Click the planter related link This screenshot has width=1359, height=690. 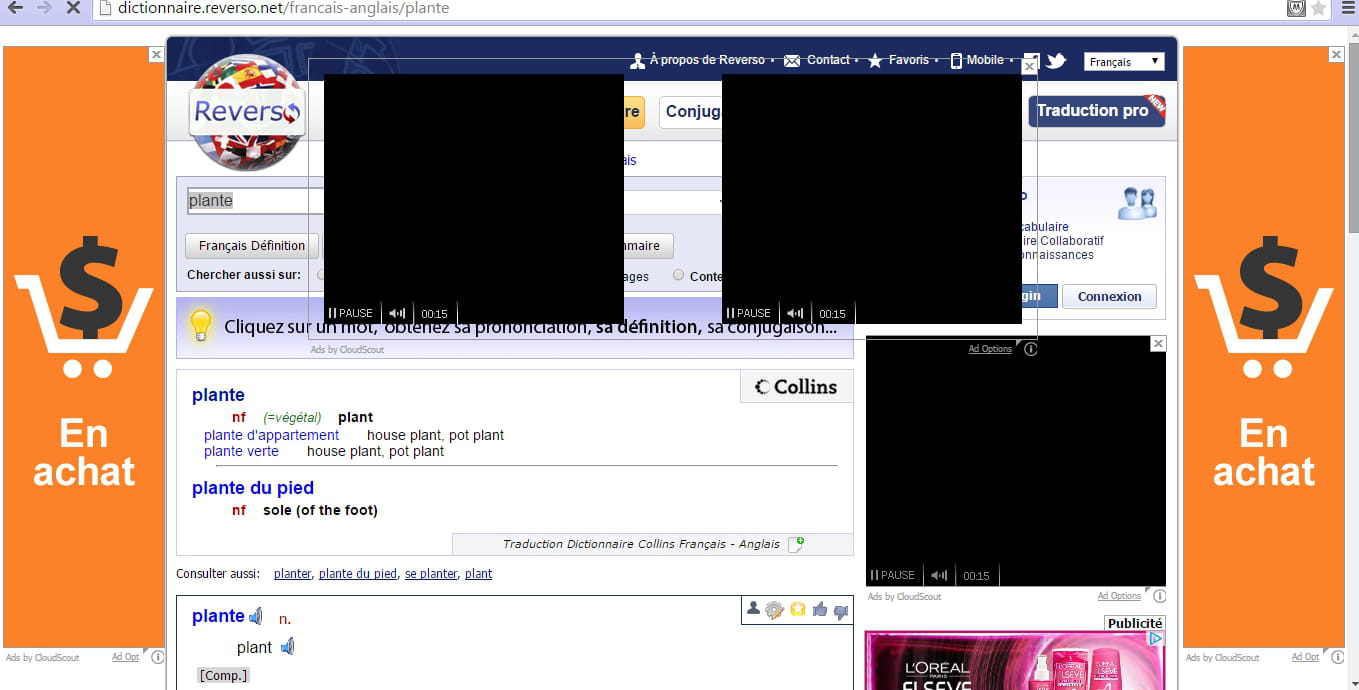pyautogui.click(x=292, y=574)
